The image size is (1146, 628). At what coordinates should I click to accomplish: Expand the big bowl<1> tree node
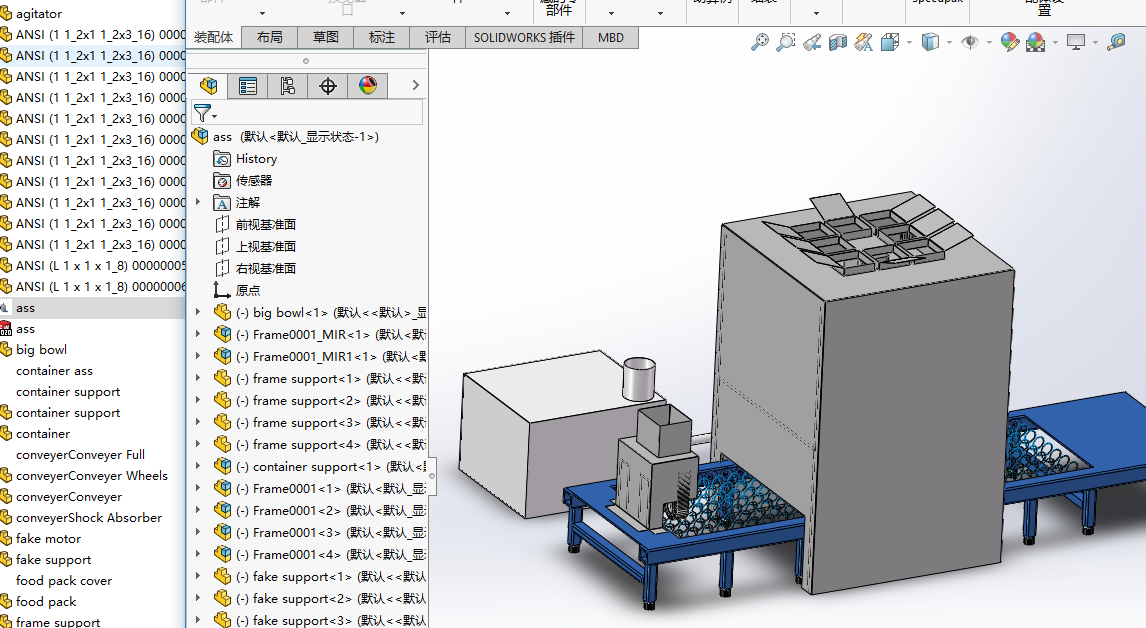[198, 312]
